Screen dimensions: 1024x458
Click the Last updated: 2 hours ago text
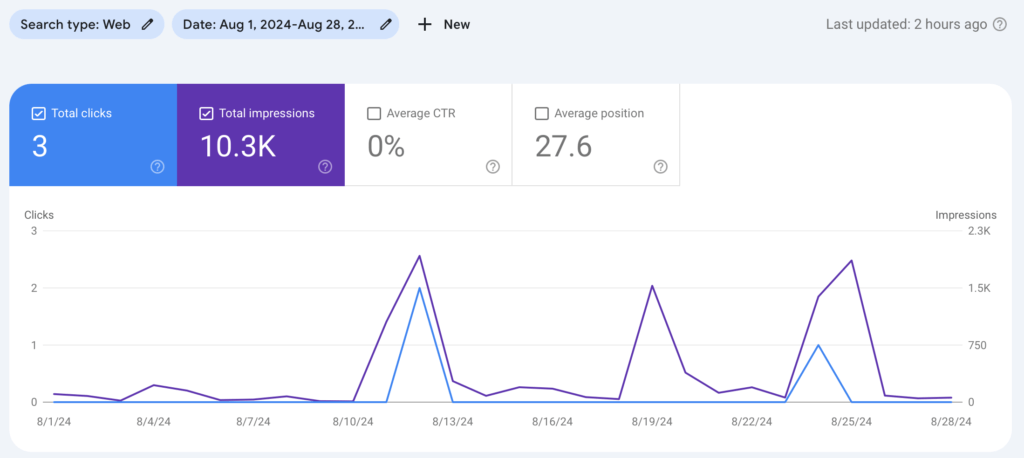[906, 24]
